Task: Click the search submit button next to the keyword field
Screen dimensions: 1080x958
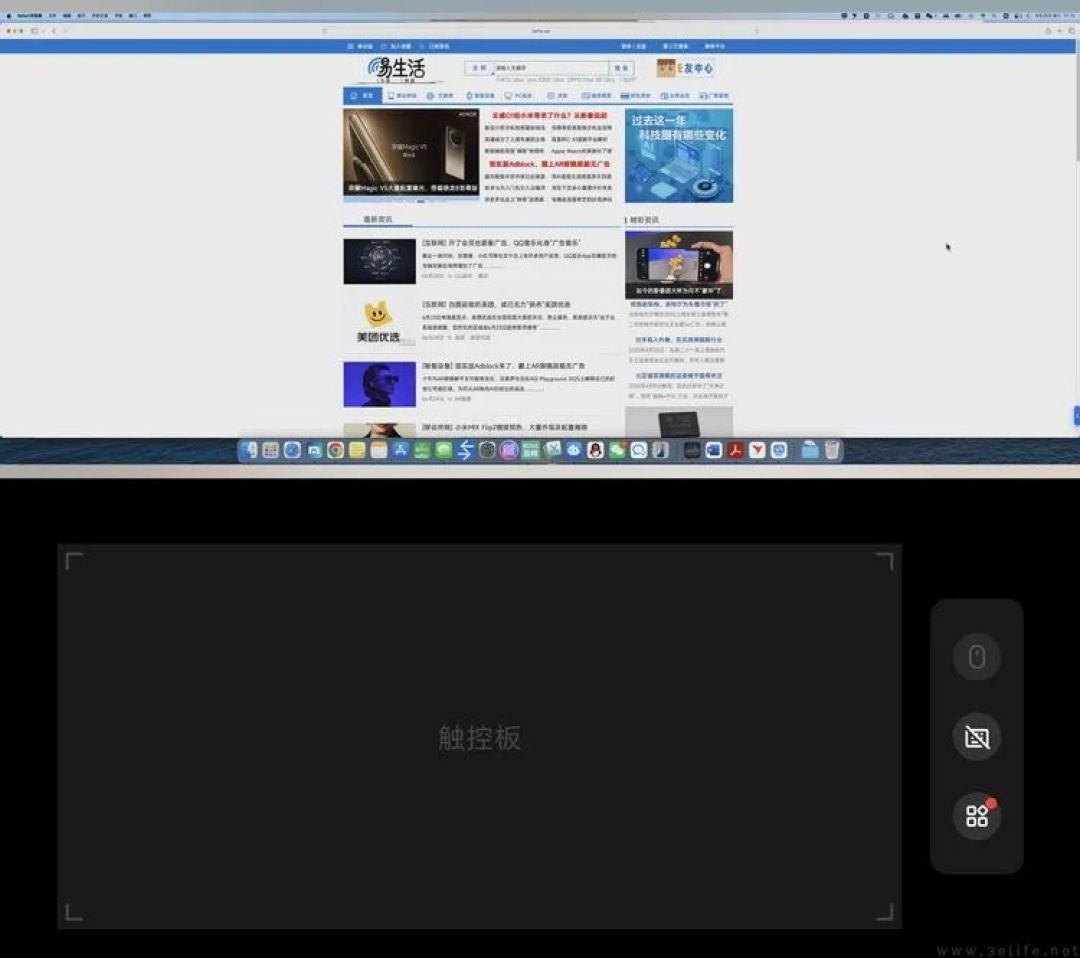Action: click(x=621, y=67)
